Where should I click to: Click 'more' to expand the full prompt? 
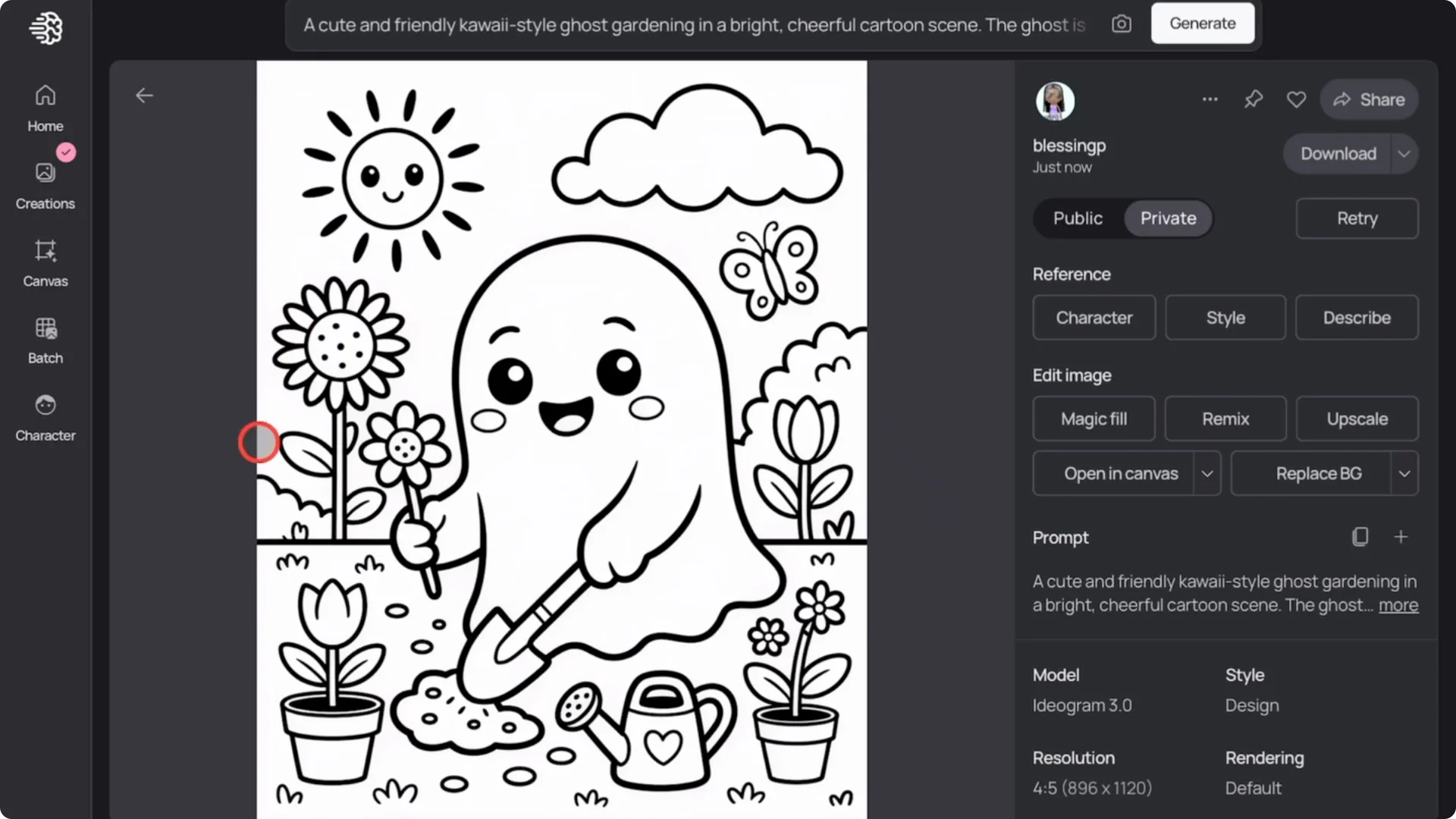1398,605
